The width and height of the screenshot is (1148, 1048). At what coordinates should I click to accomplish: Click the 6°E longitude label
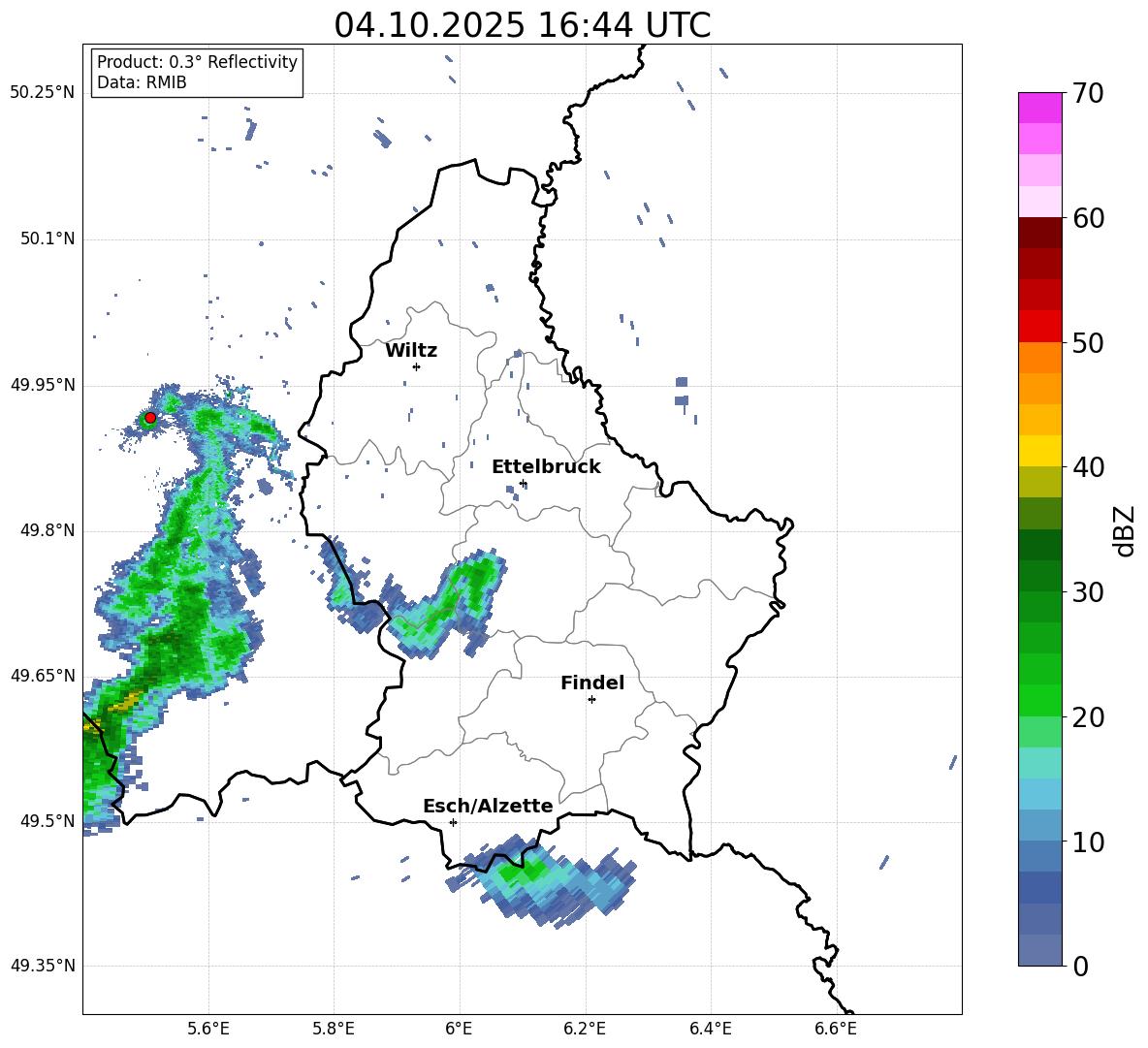[x=459, y=1029]
